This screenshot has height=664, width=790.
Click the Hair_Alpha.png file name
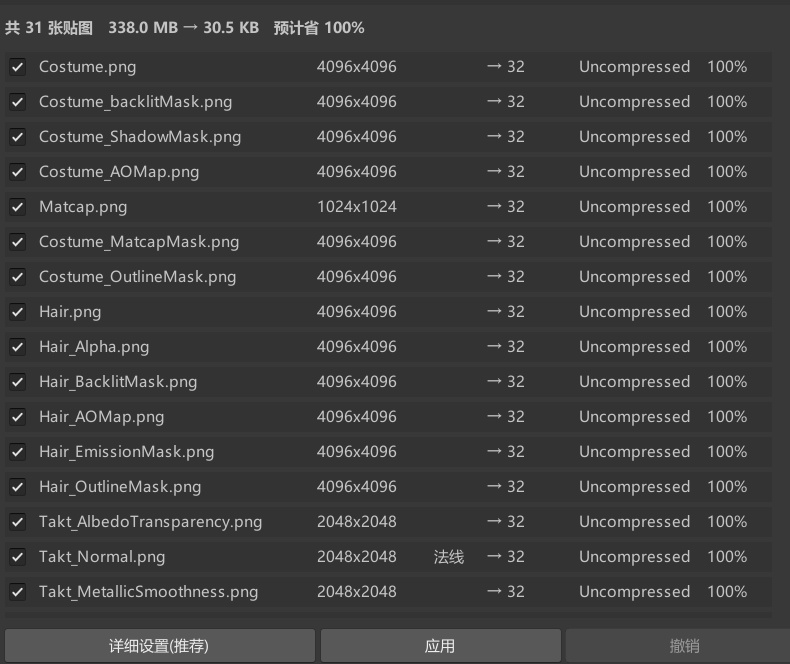coord(94,347)
